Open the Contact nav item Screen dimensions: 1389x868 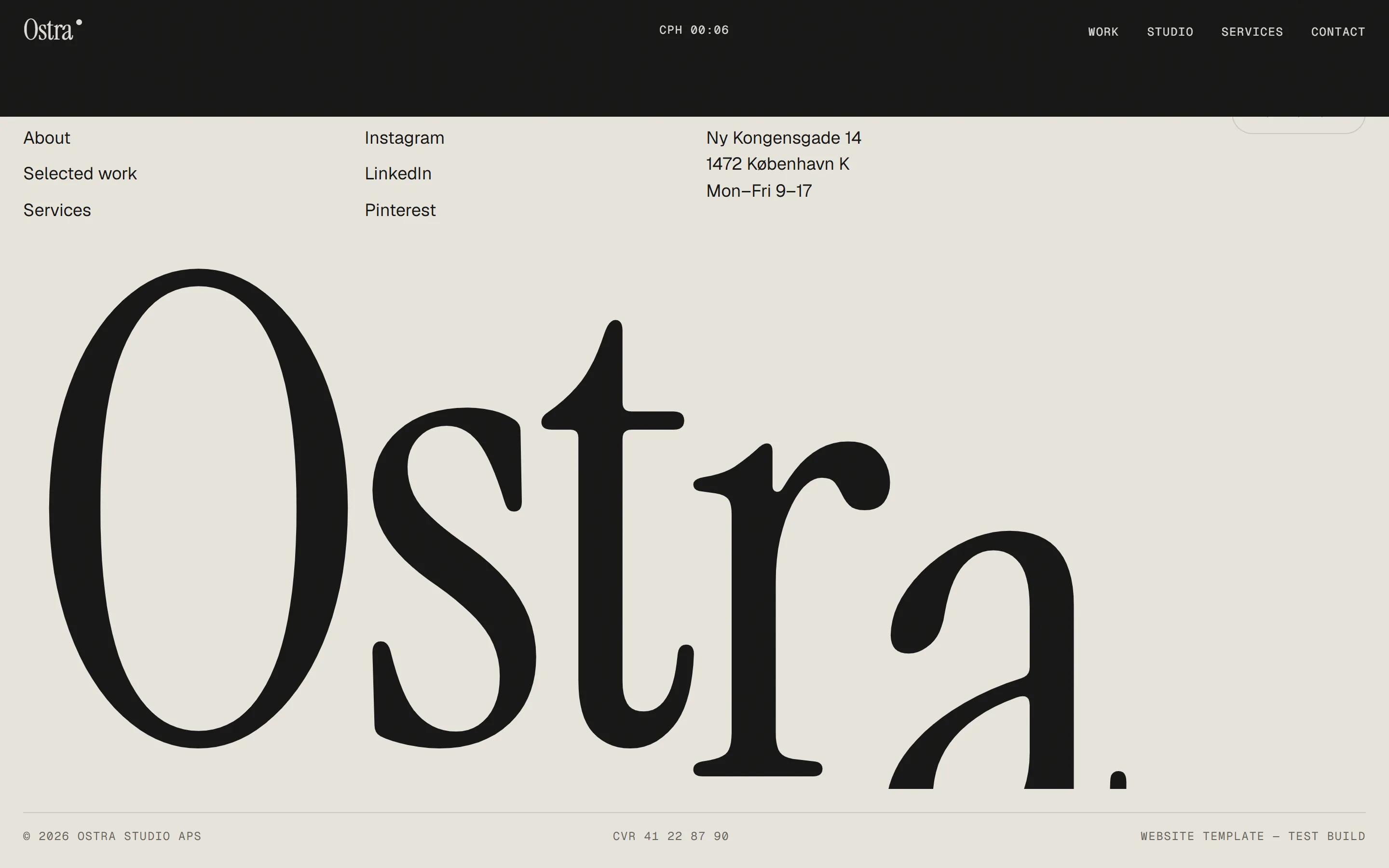1338,31
